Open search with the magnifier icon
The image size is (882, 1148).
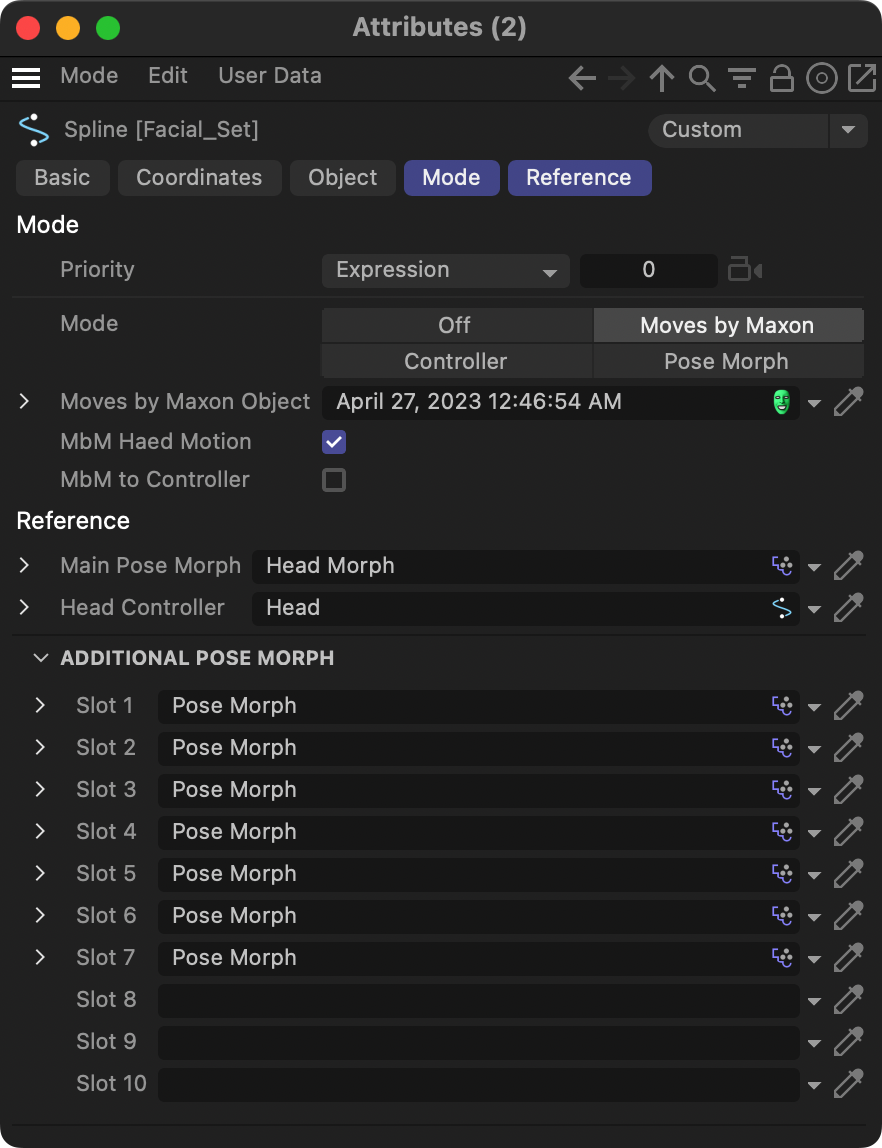(702, 78)
